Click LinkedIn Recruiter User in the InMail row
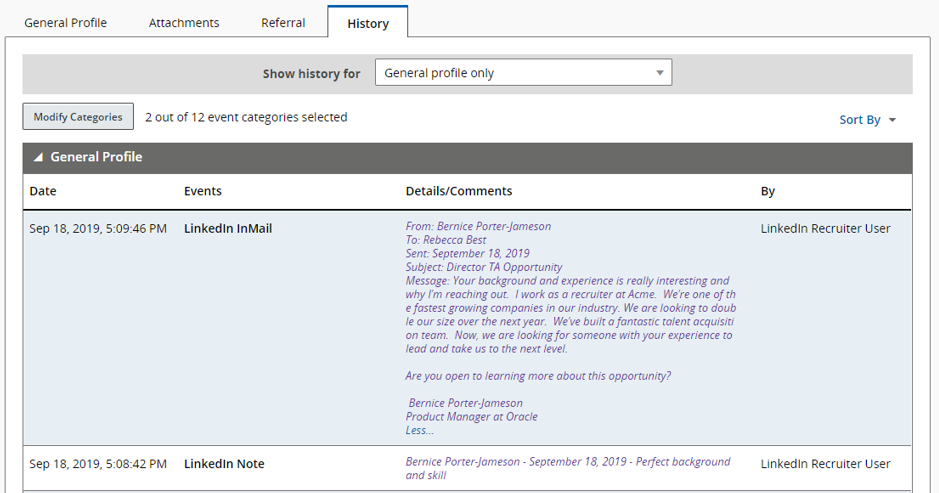 coord(825,228)
